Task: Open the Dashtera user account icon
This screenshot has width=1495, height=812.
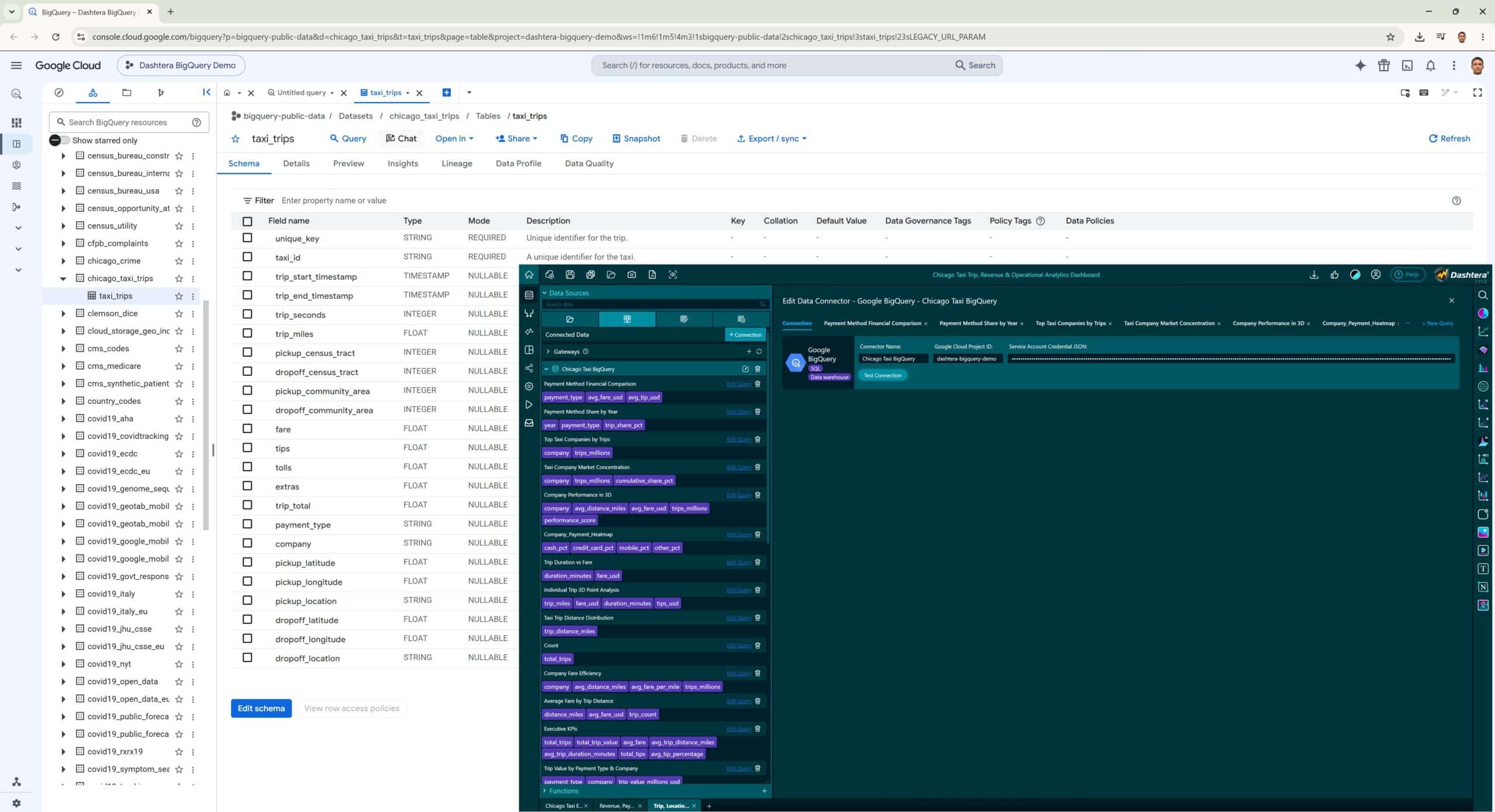Action: click(1376, 275)
